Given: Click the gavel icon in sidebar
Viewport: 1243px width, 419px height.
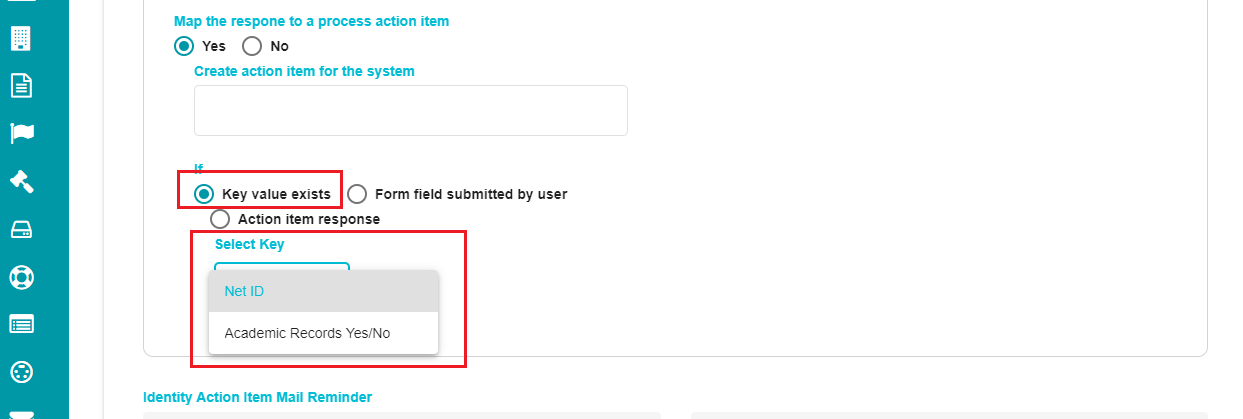Looking at the screenshot, I should (21, 181).
